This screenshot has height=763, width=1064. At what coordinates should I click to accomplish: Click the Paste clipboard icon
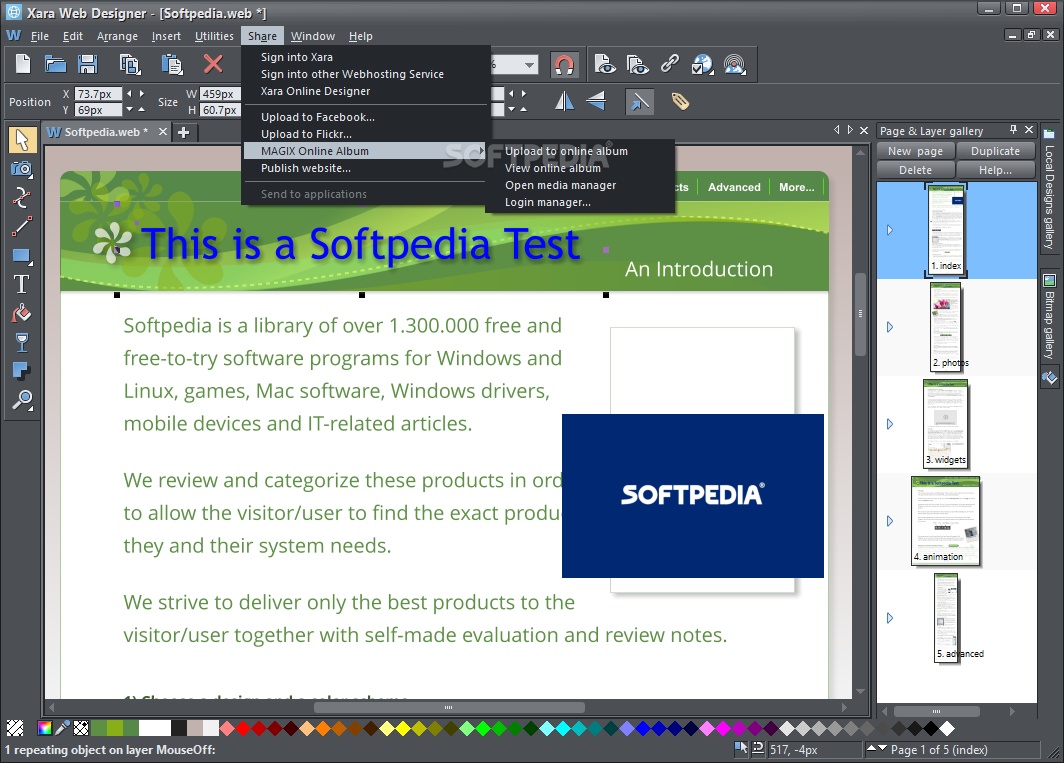click(x=172, y=64)
